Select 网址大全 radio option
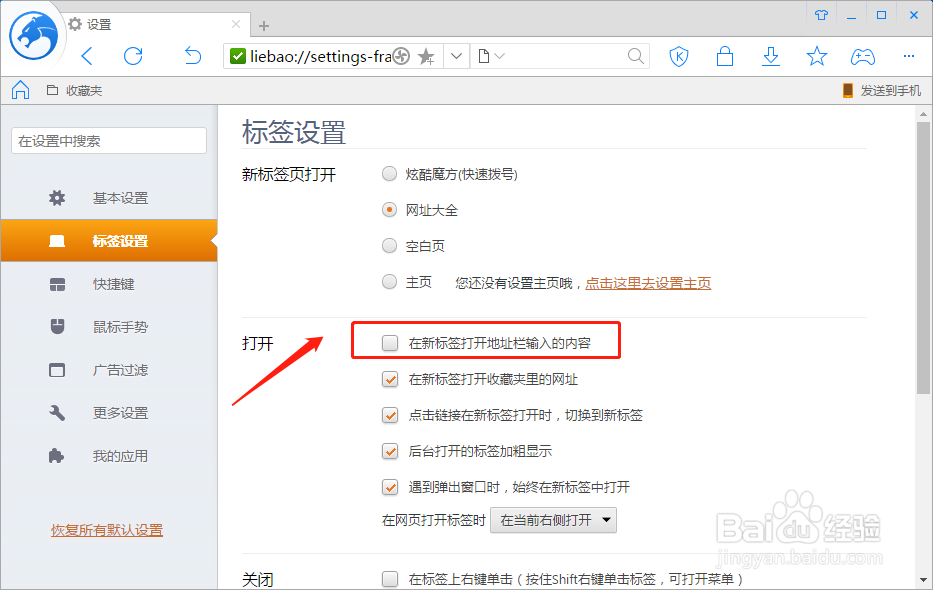The image size is (933, 590). click(x=389, y=209)
